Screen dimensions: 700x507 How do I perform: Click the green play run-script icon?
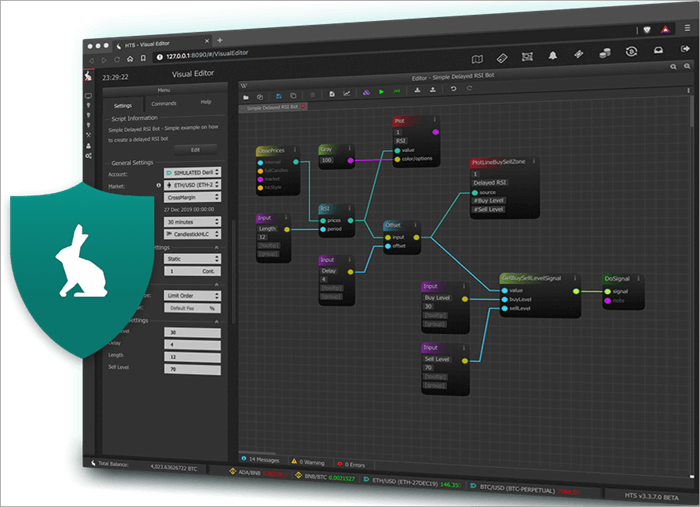click(381, 92)
